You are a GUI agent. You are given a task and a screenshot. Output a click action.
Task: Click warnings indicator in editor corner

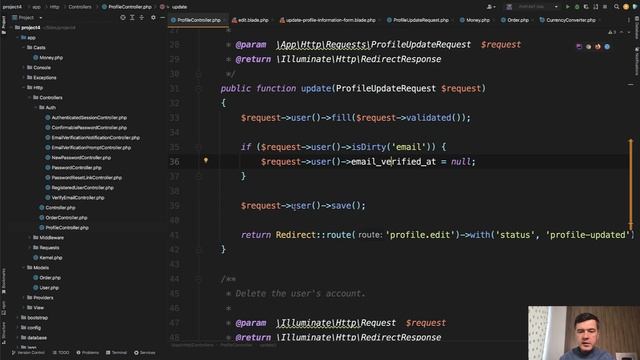tap(612, 32)
